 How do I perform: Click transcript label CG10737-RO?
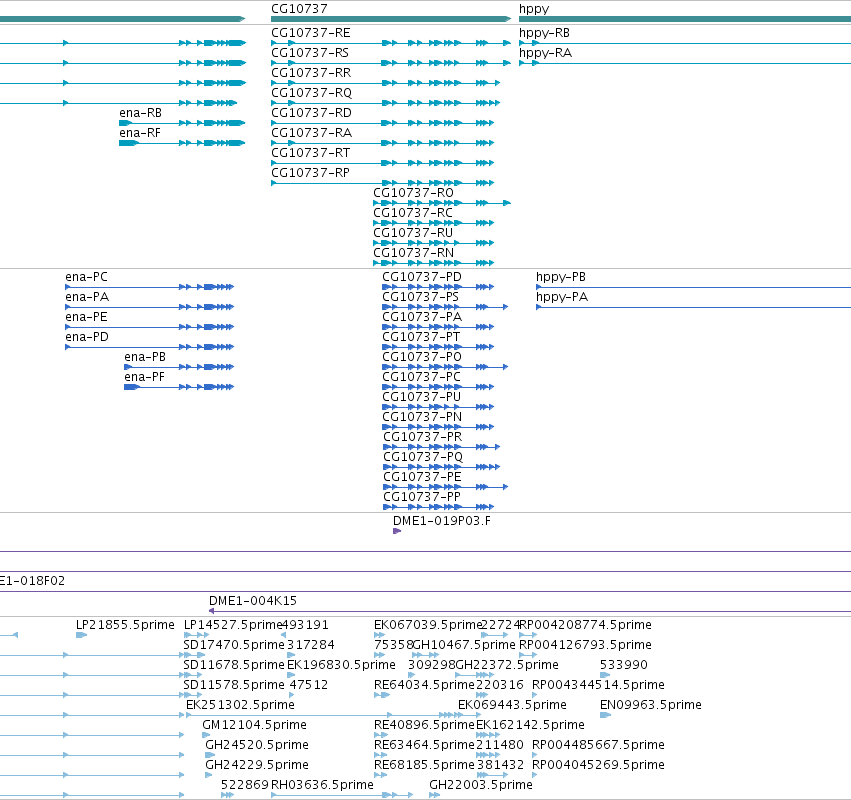click(x=413, y=193)
